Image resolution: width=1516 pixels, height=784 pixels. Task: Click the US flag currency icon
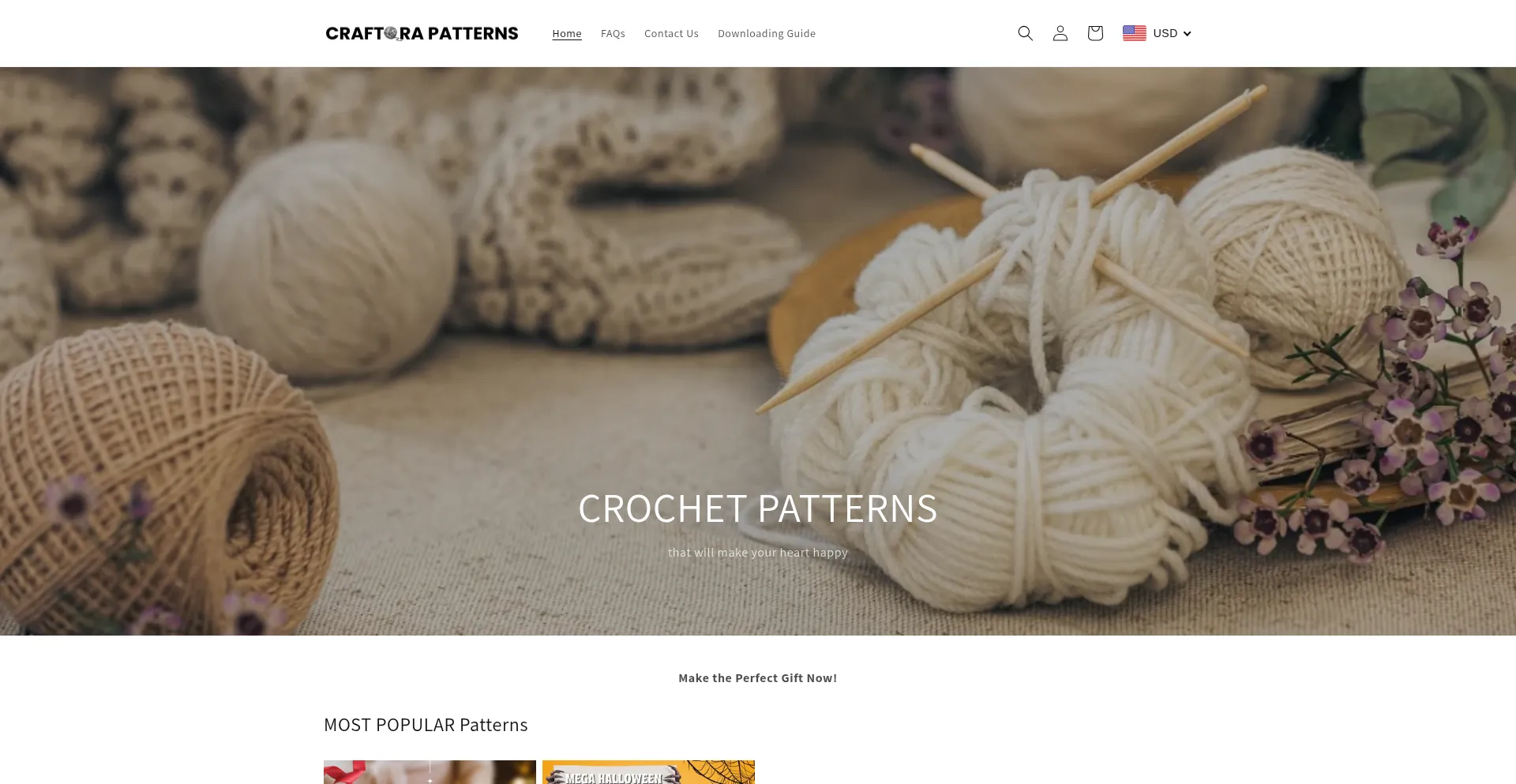click(x=1134, y=33)
